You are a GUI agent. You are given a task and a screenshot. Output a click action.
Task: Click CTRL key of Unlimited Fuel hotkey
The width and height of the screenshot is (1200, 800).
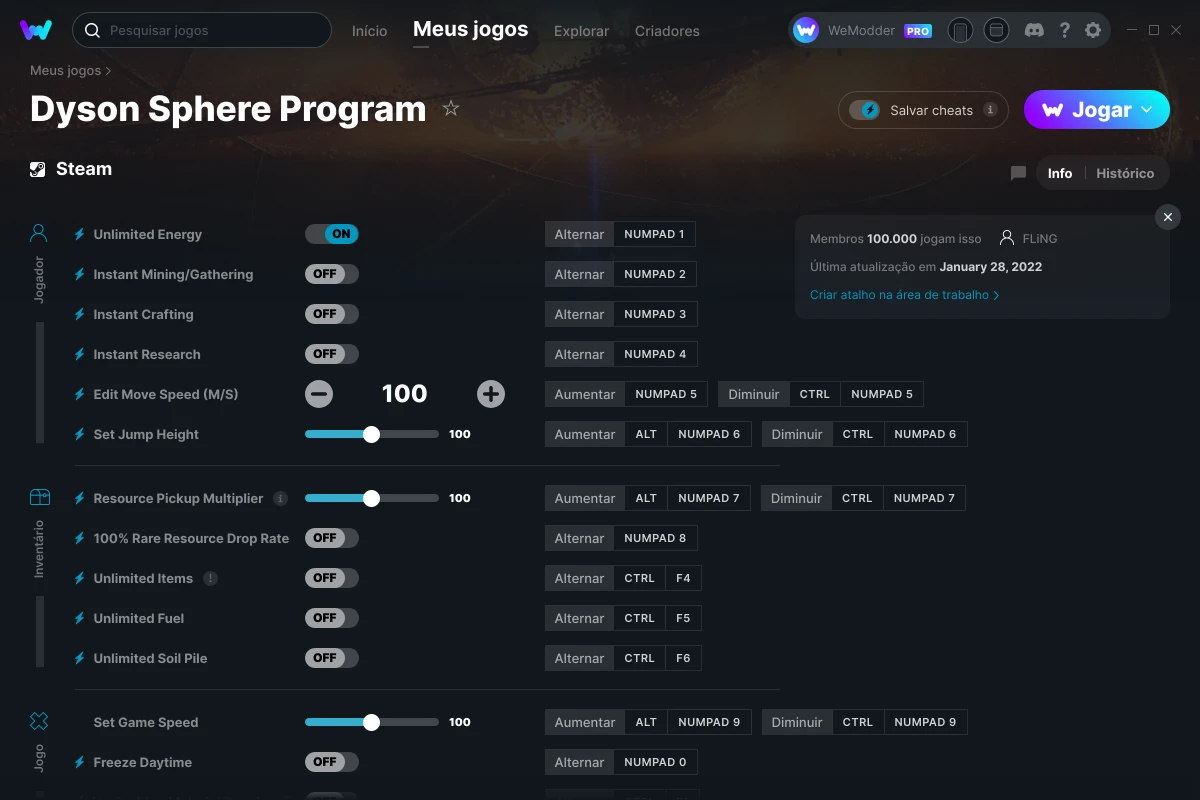coord(640,618)
